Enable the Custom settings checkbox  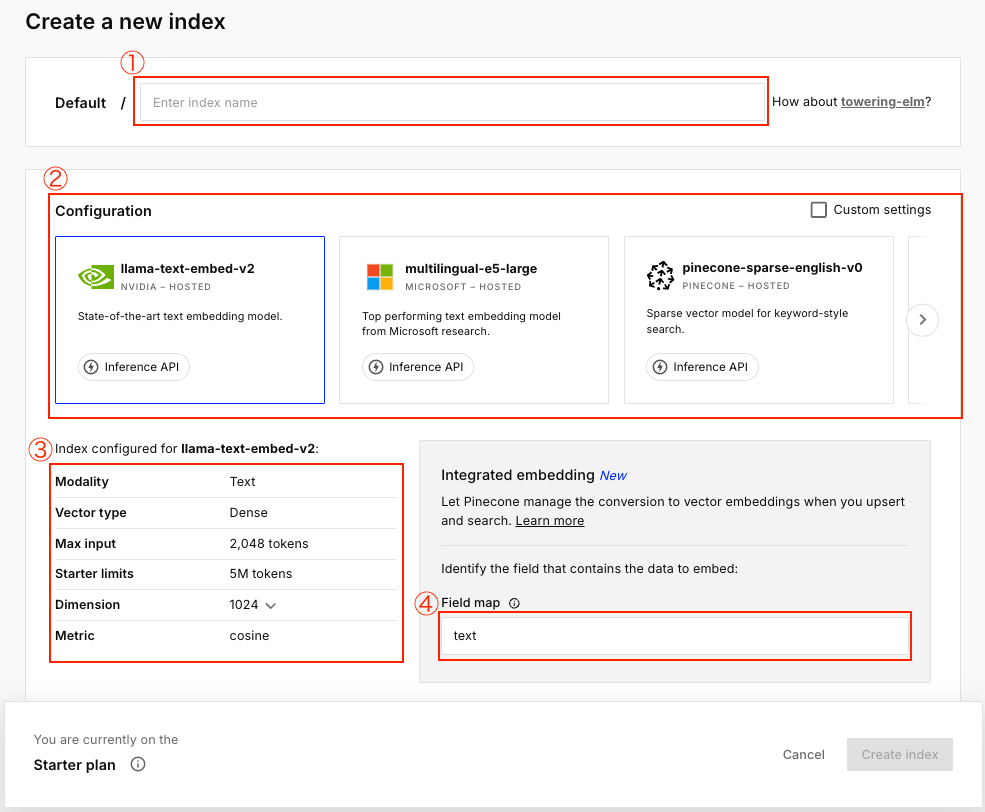coord(819,210)
